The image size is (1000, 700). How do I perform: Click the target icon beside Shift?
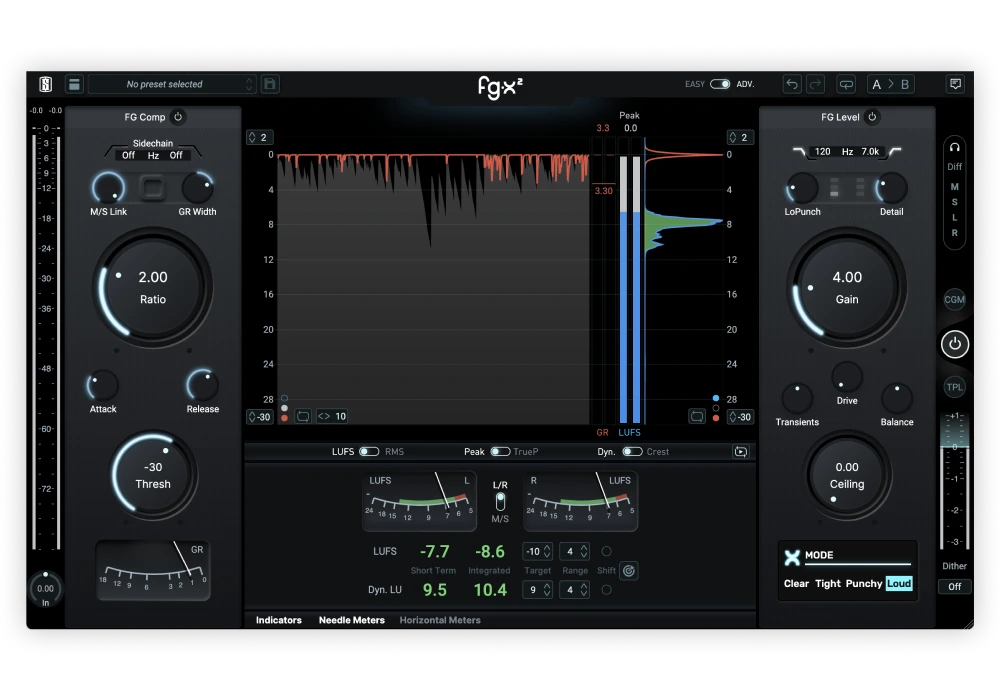coord(628,571)
